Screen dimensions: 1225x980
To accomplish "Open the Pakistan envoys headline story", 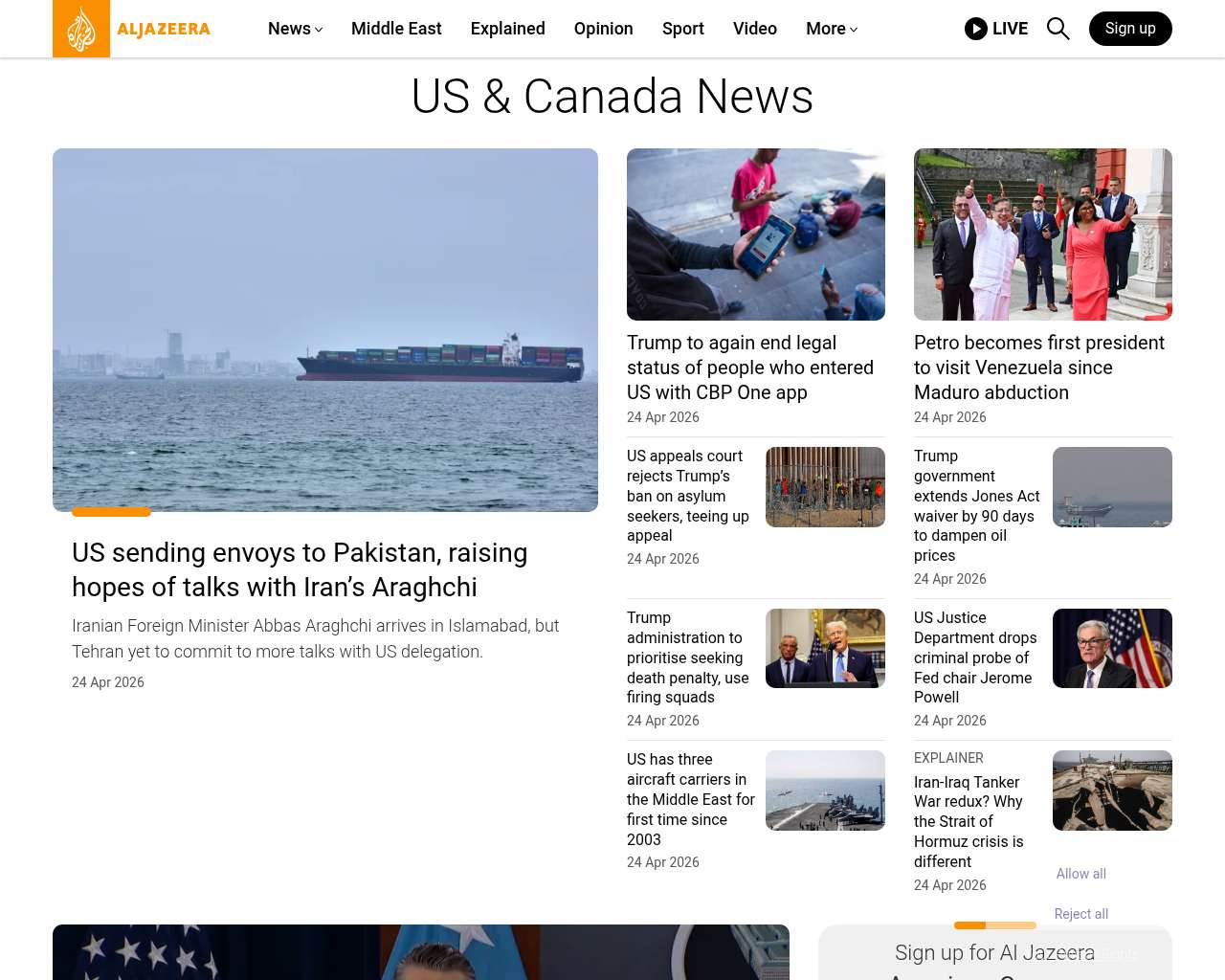I will pyautogui.click(x=300, y=569).
